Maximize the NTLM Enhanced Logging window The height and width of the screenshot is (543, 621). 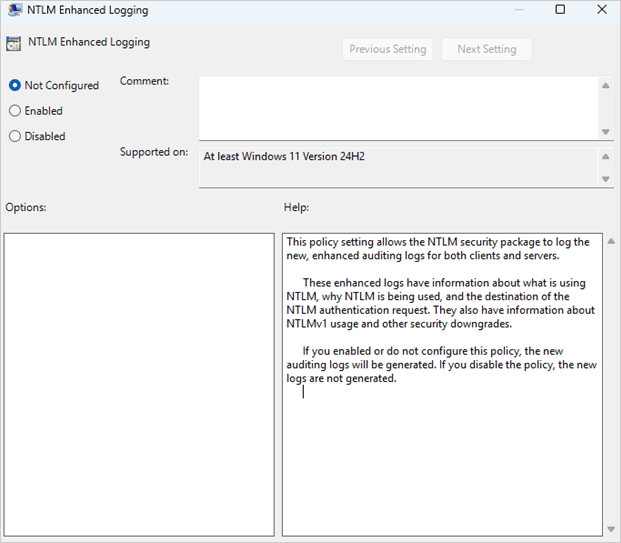pyautogui.click(x=560, y=10)
